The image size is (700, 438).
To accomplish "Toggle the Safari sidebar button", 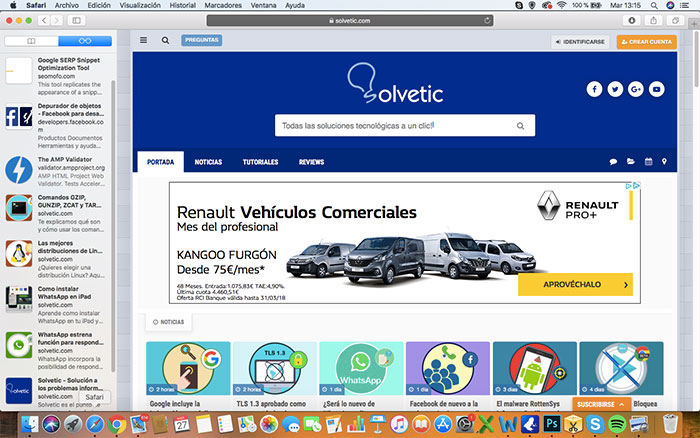I will [76, 21].
